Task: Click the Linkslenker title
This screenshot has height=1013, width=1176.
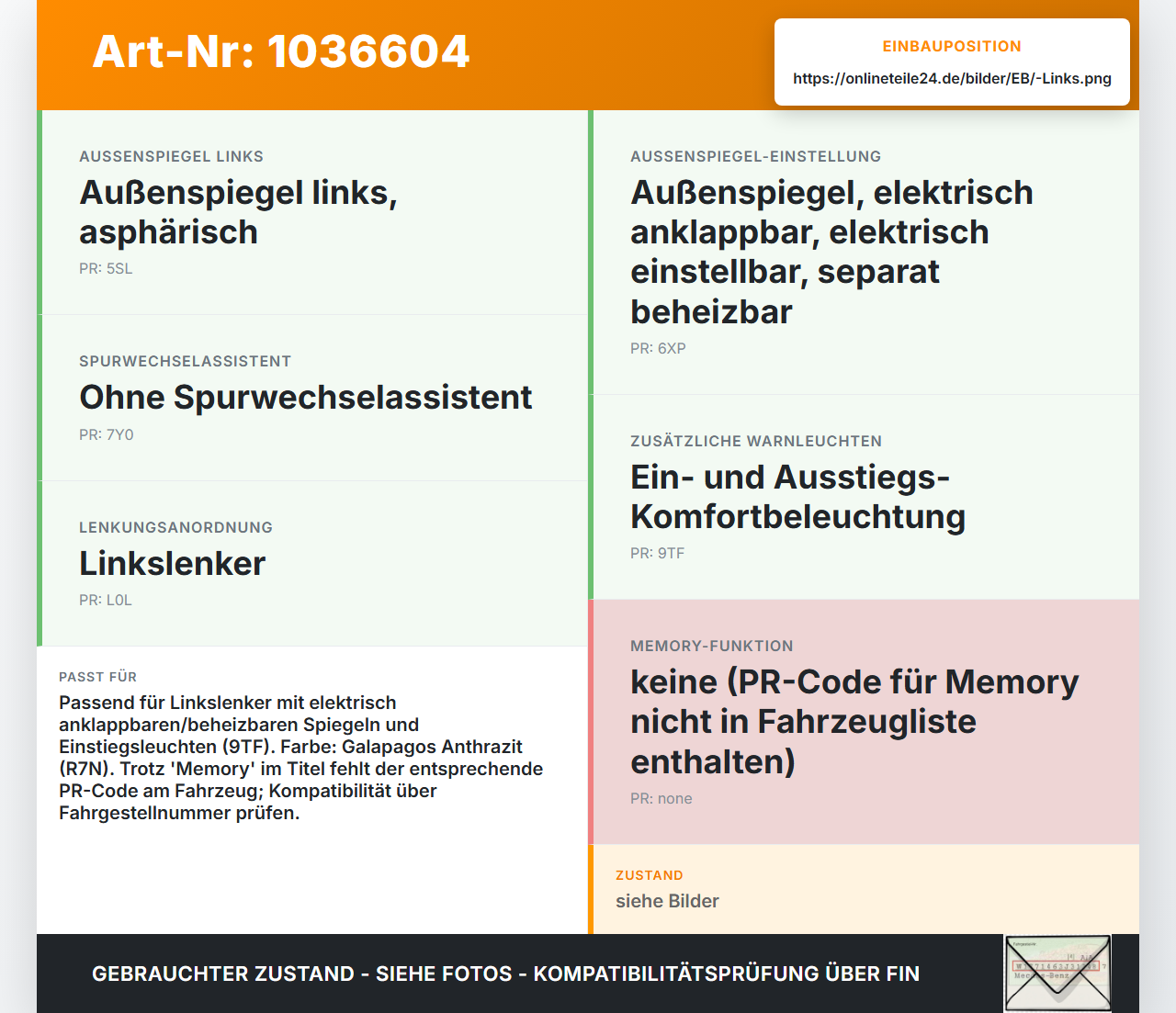Action: (172, 563)
